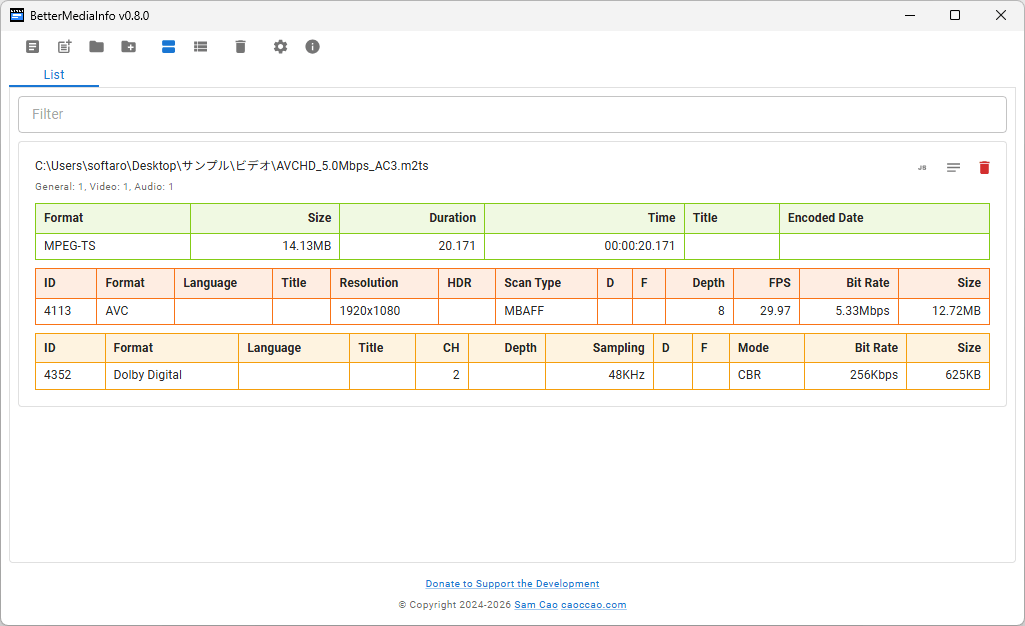Image resolution: width=1025 pixels, height=626 pixels.
Task: Click the 1920x1080 resolution cell
Action: point(370,311)
